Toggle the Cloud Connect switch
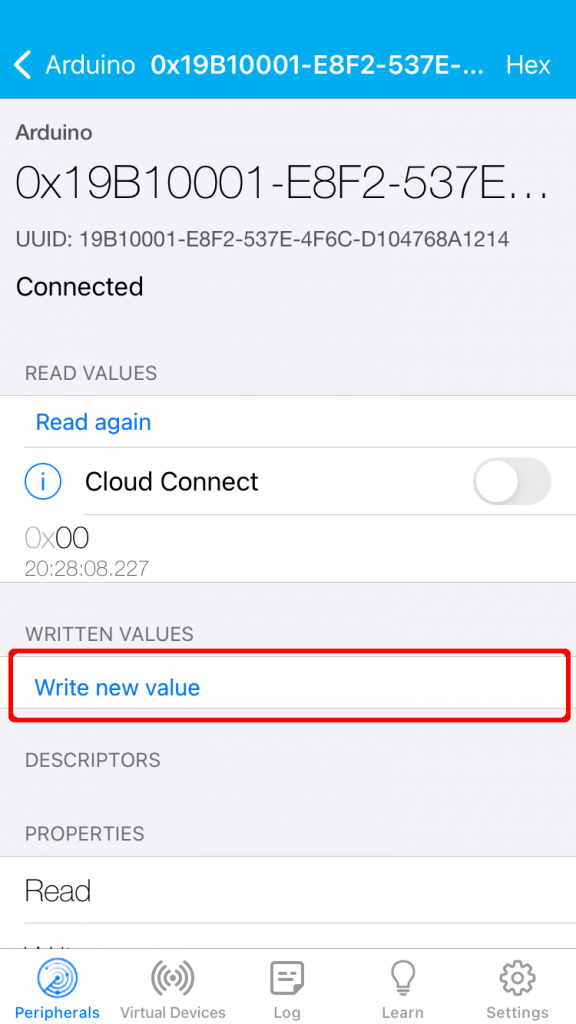The height and width of the screenshot is (1024, 576). click(x=512, y=481)
